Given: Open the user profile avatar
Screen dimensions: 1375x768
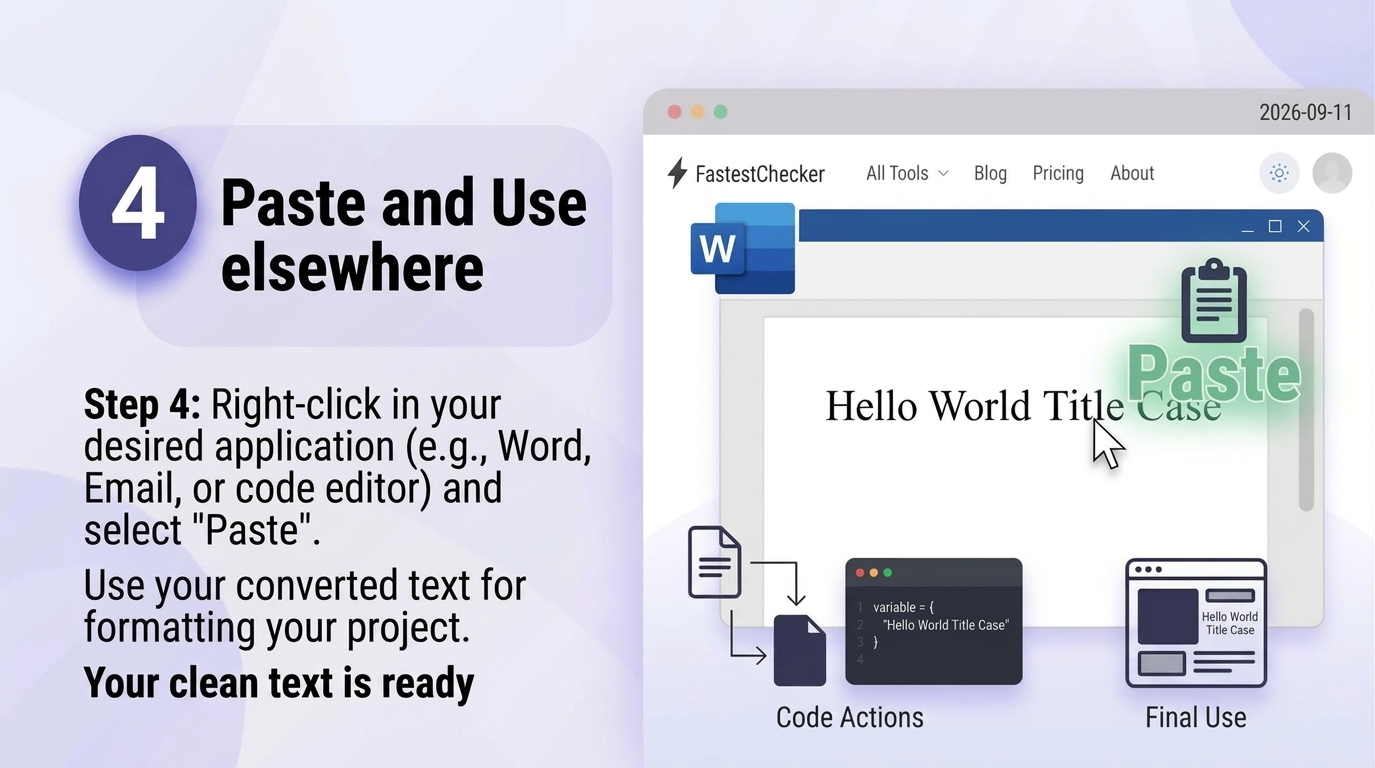Looking at the screenshot, I should pos(1332,173).
